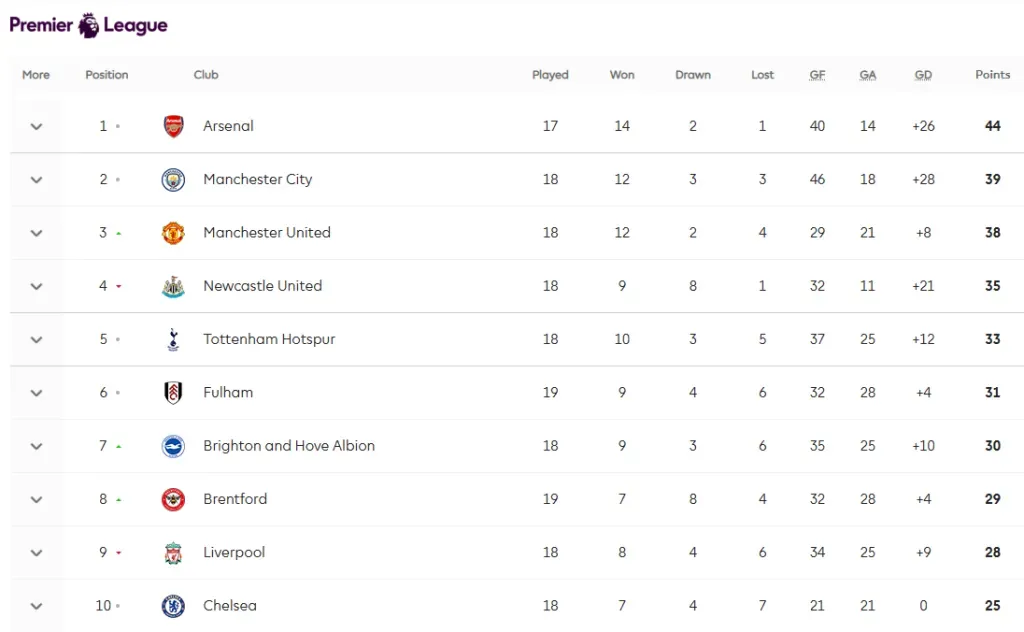Click the Brentford club crest
The width and height of the screenshot is (1024, 632).
click(x=173, y=499)
